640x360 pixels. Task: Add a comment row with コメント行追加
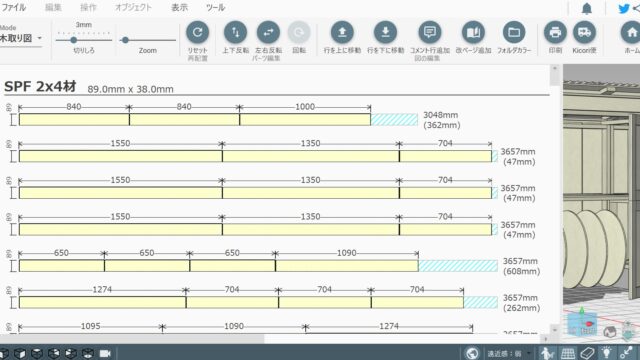pos(430,32)
